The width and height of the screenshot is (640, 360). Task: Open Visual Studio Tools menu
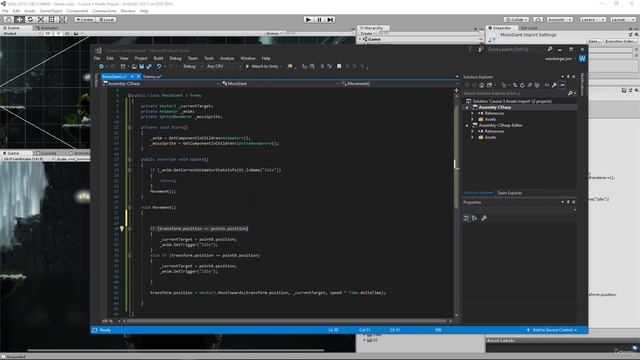click(209, 58)
